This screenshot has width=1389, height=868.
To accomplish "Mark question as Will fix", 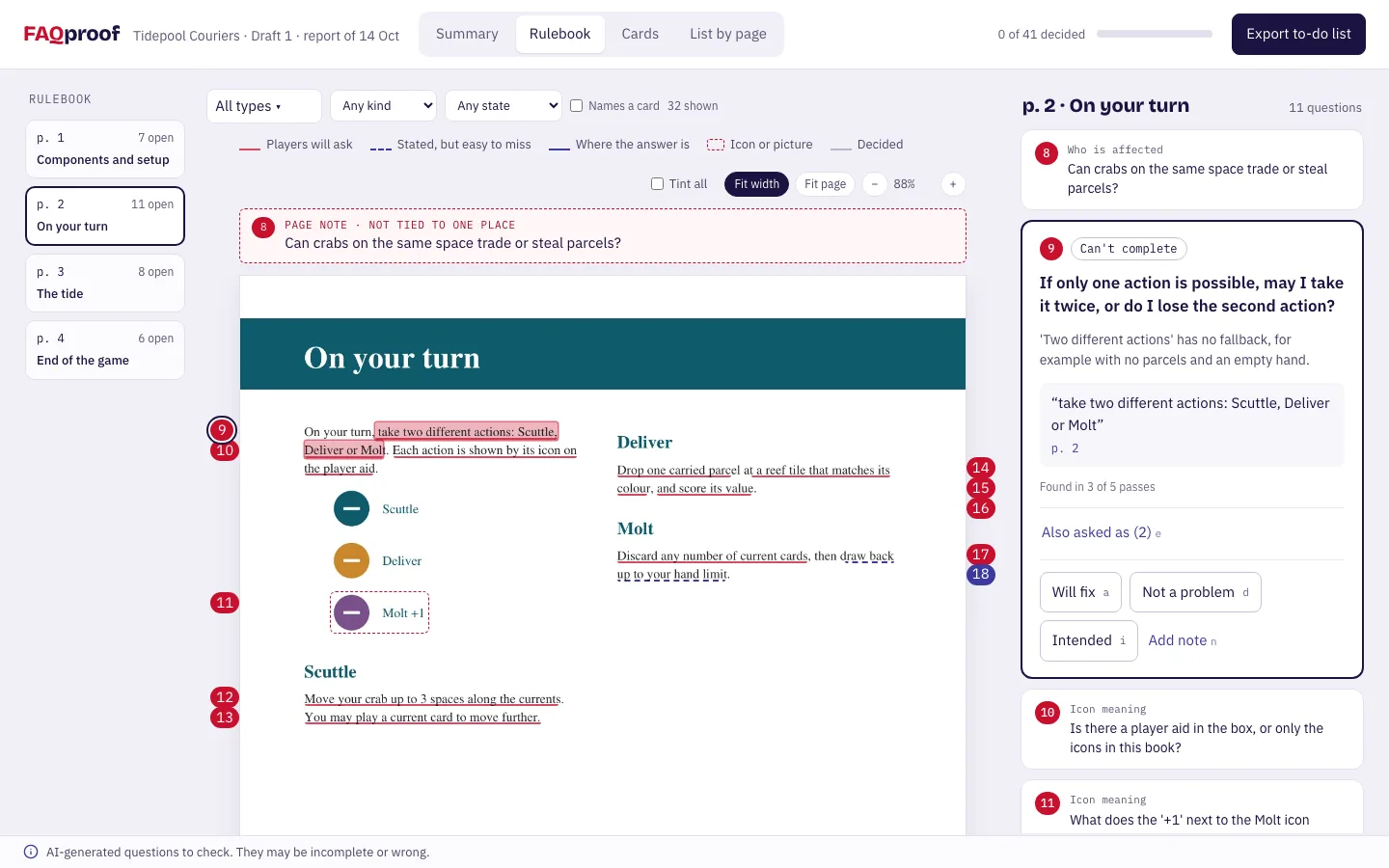I will (x=1080, y=592).
